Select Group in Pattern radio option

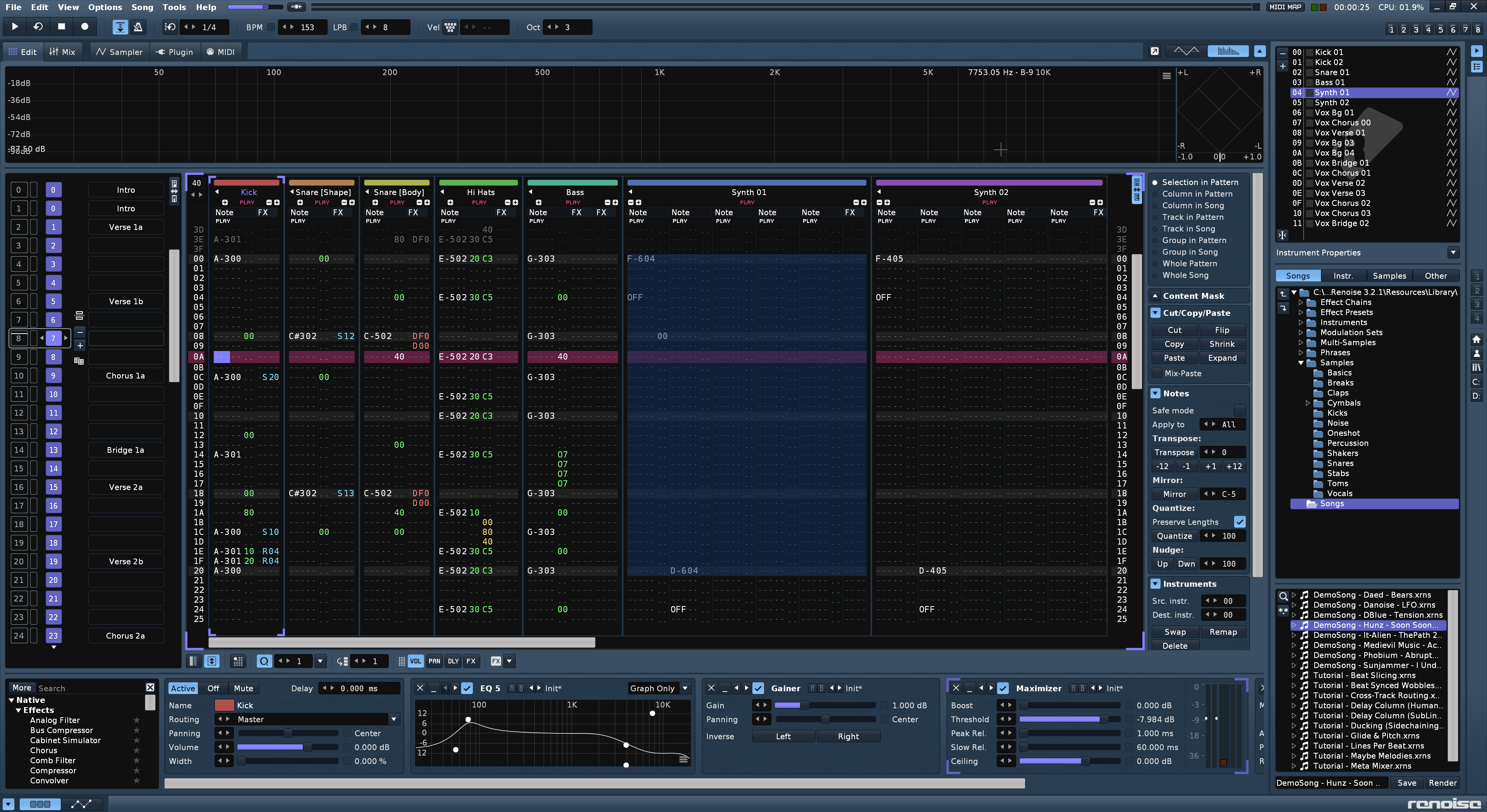(1194, 240)
